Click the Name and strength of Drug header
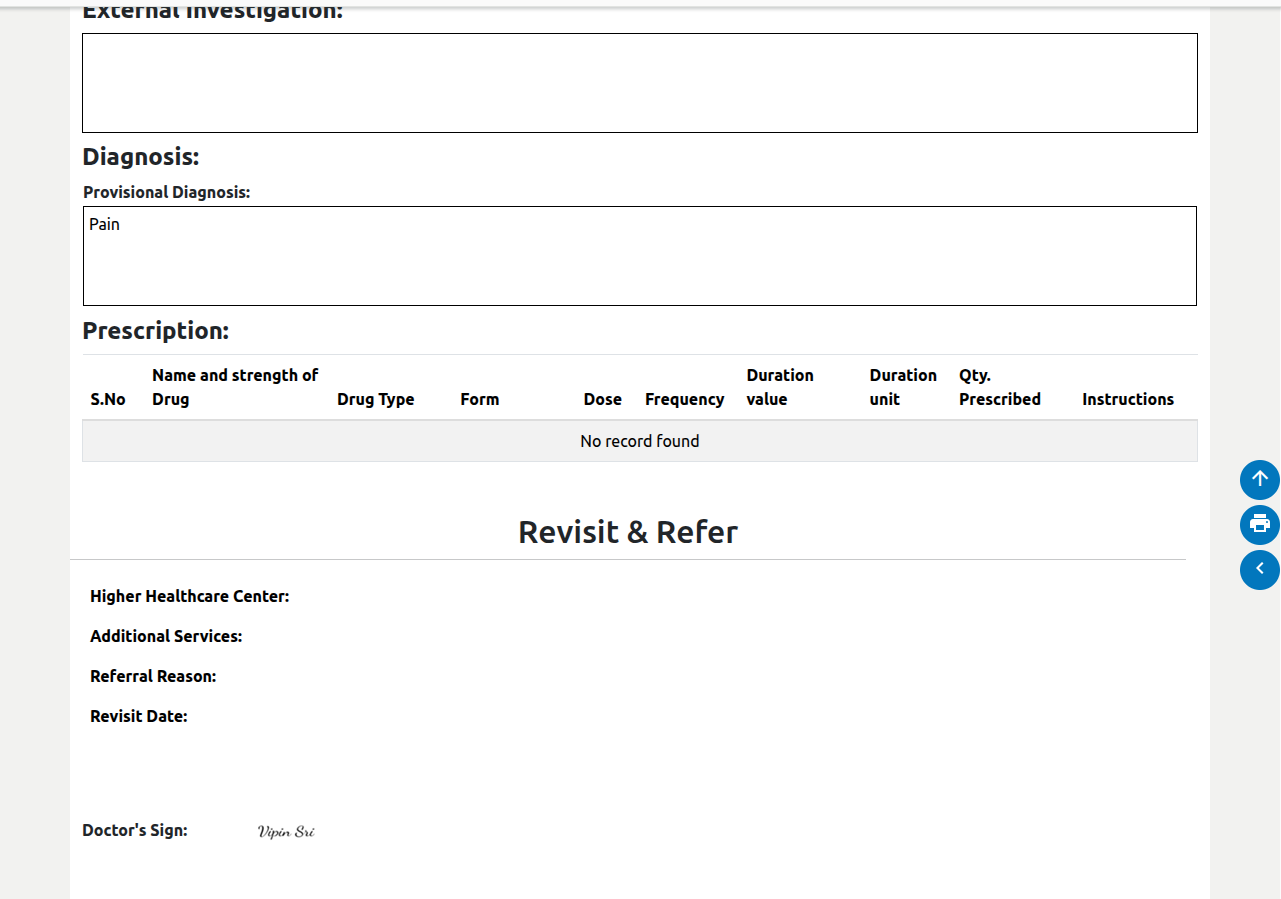Viewport: 1281px width, 899px height. (x=235, y=387)
